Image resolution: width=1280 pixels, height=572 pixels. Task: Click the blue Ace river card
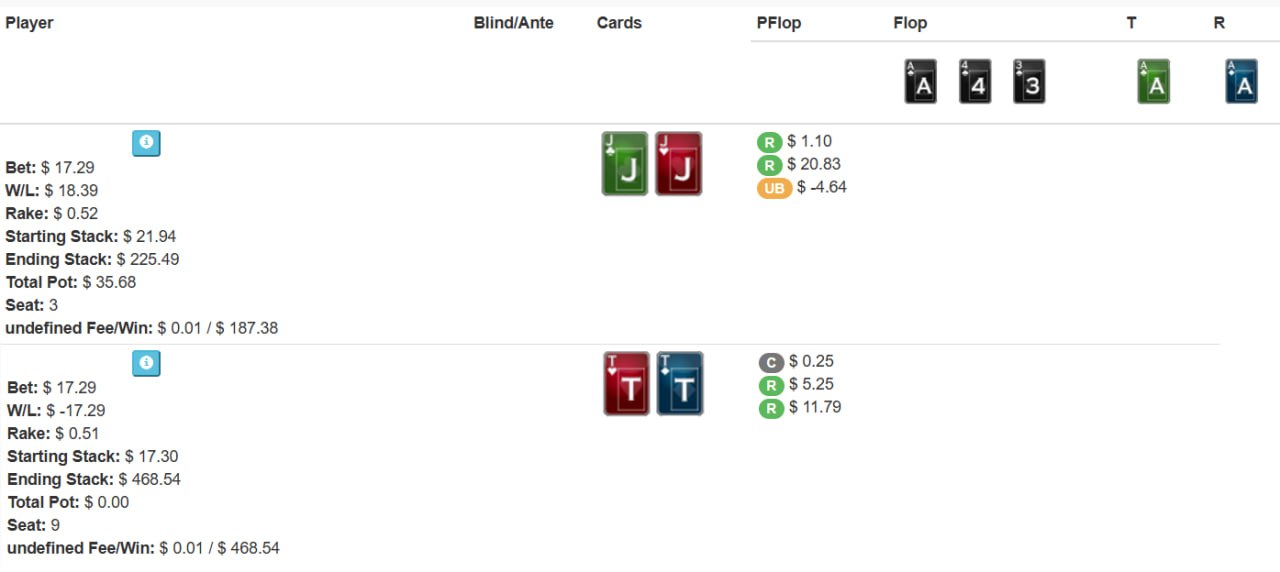(x=1242, y=82)
